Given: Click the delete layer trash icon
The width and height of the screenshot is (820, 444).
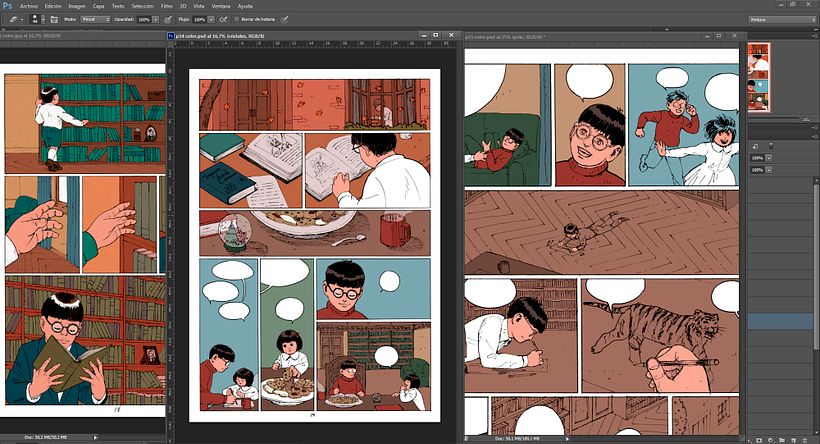Looking at the screenshot, I should click(x=805, y=440).
